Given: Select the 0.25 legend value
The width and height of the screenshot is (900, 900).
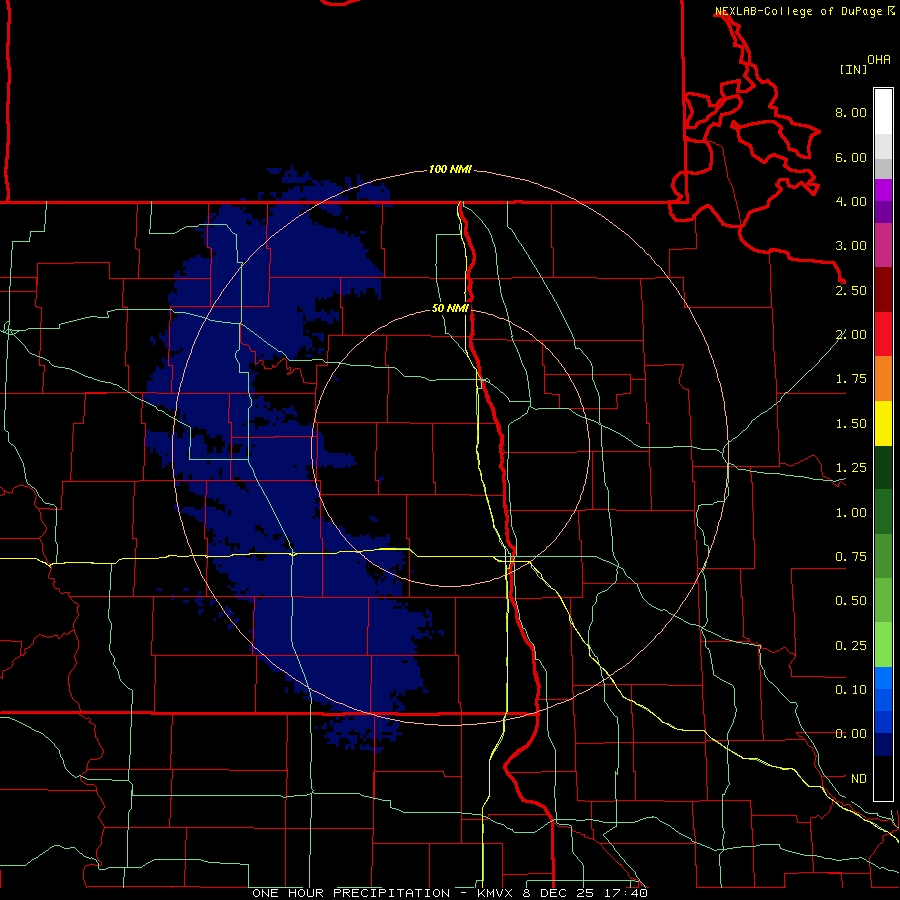Looking at the screenshot, I should point(851,646).
